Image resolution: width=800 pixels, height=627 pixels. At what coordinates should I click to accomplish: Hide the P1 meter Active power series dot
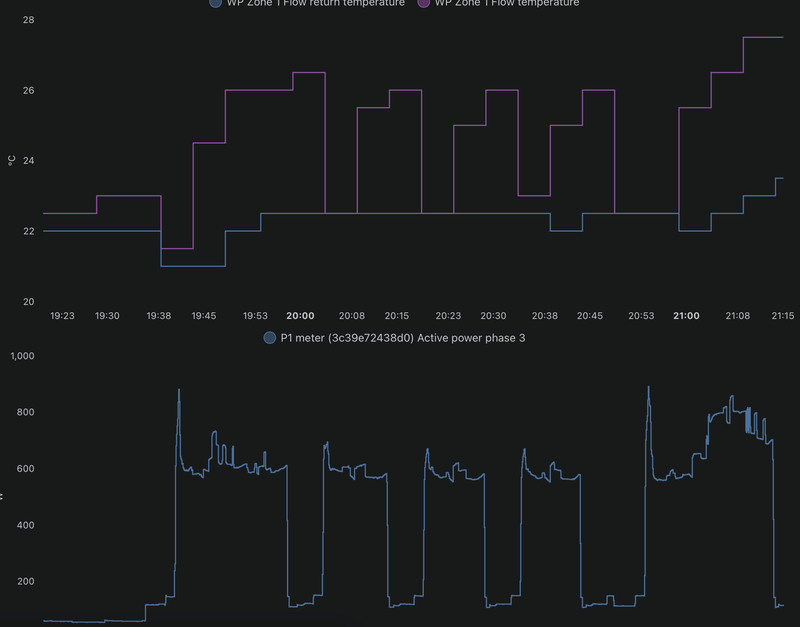[269, 338]
